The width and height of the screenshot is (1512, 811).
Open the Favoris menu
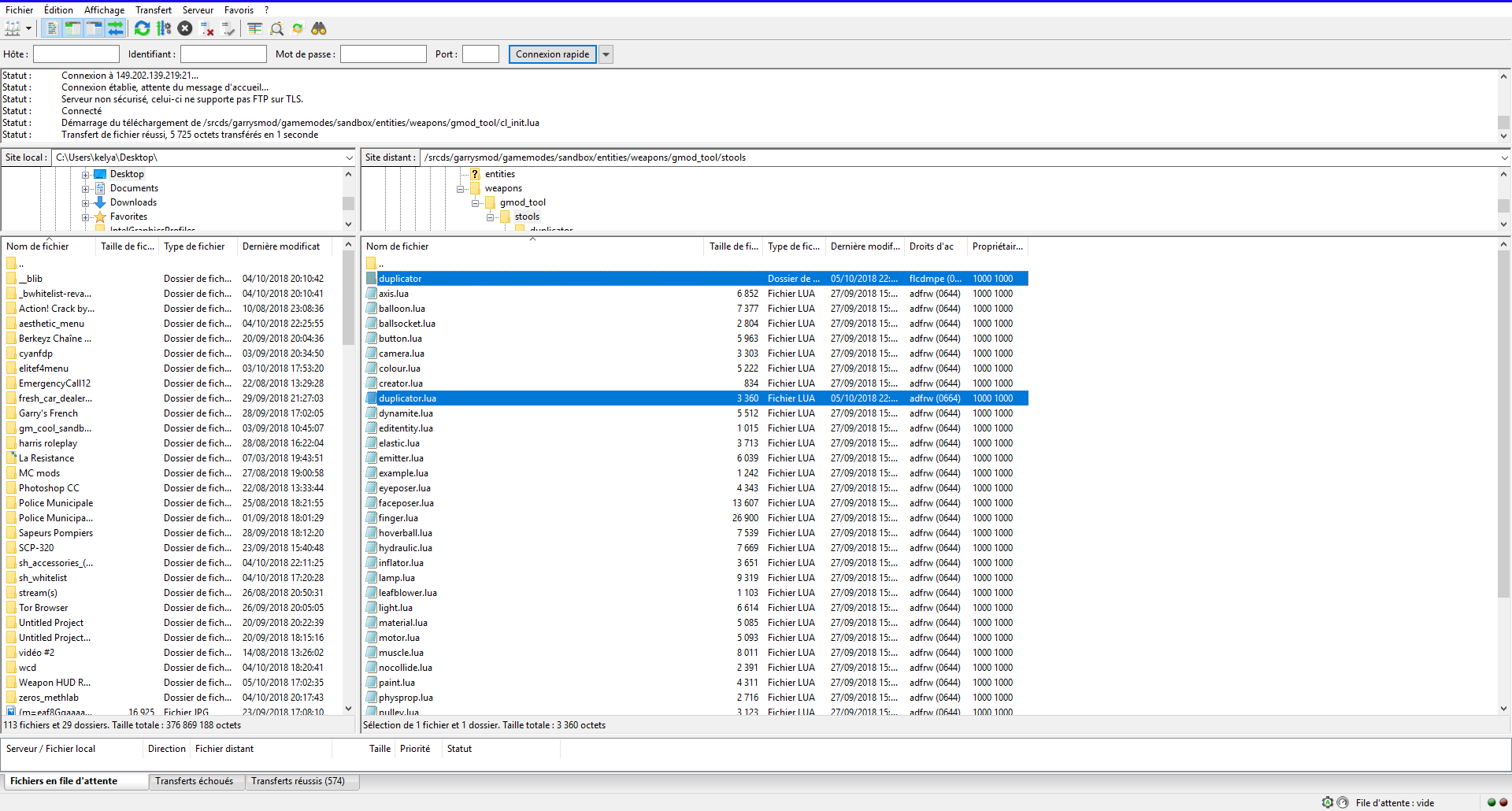coord(239,10)
